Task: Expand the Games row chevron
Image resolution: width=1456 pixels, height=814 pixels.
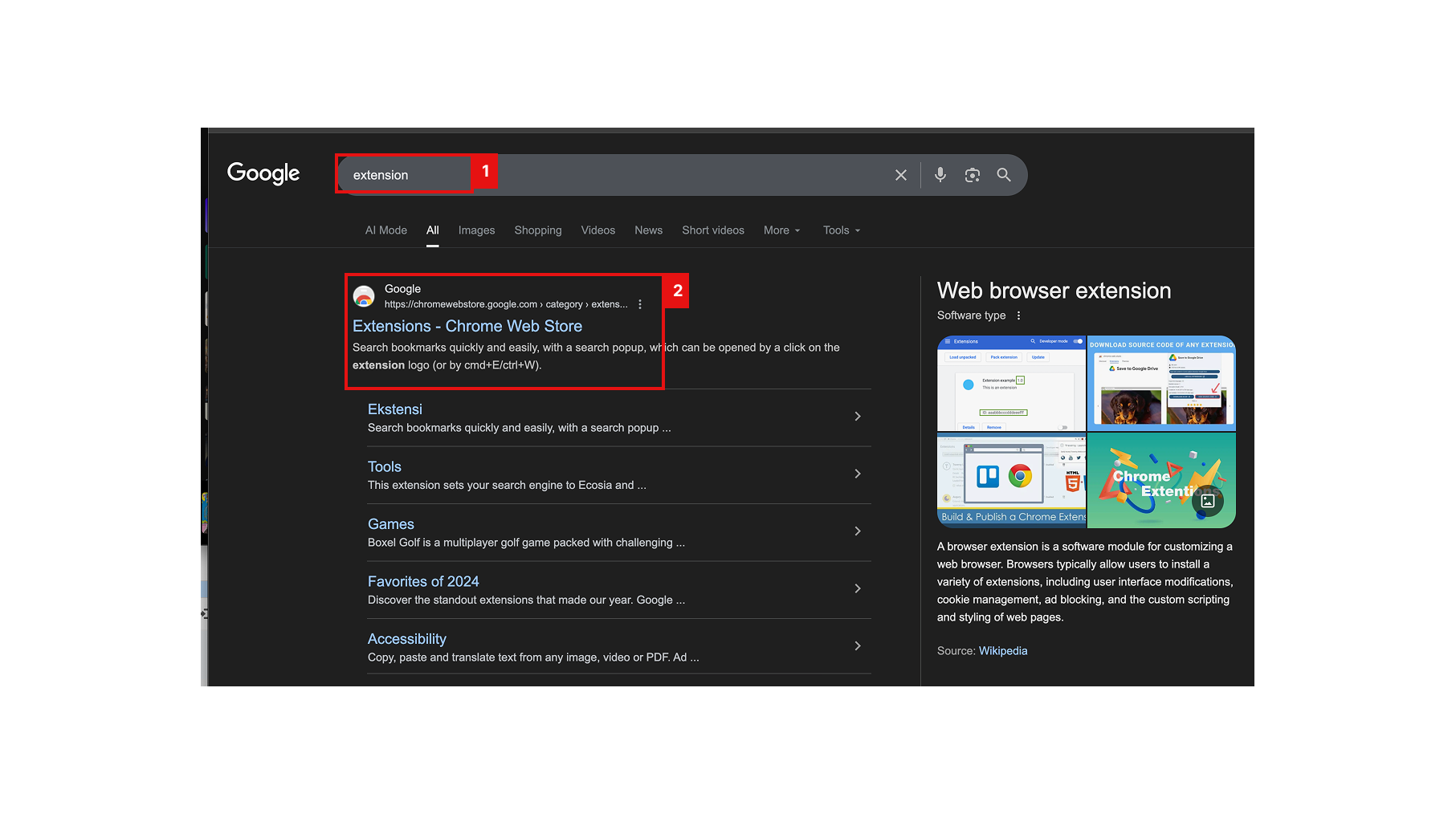Action: (858, 531)
